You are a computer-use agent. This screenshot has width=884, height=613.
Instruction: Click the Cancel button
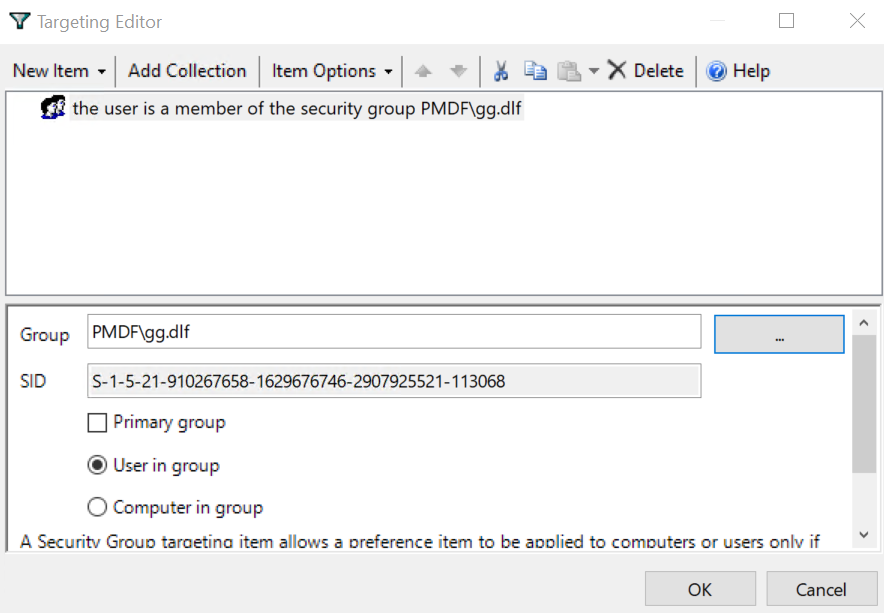tap(821, 589)
